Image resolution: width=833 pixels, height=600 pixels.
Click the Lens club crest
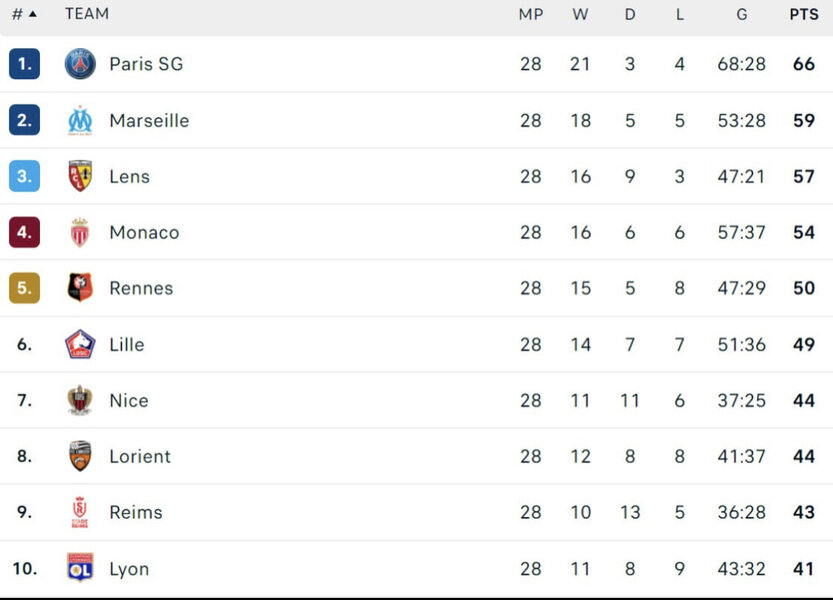(x=80, y=176)
